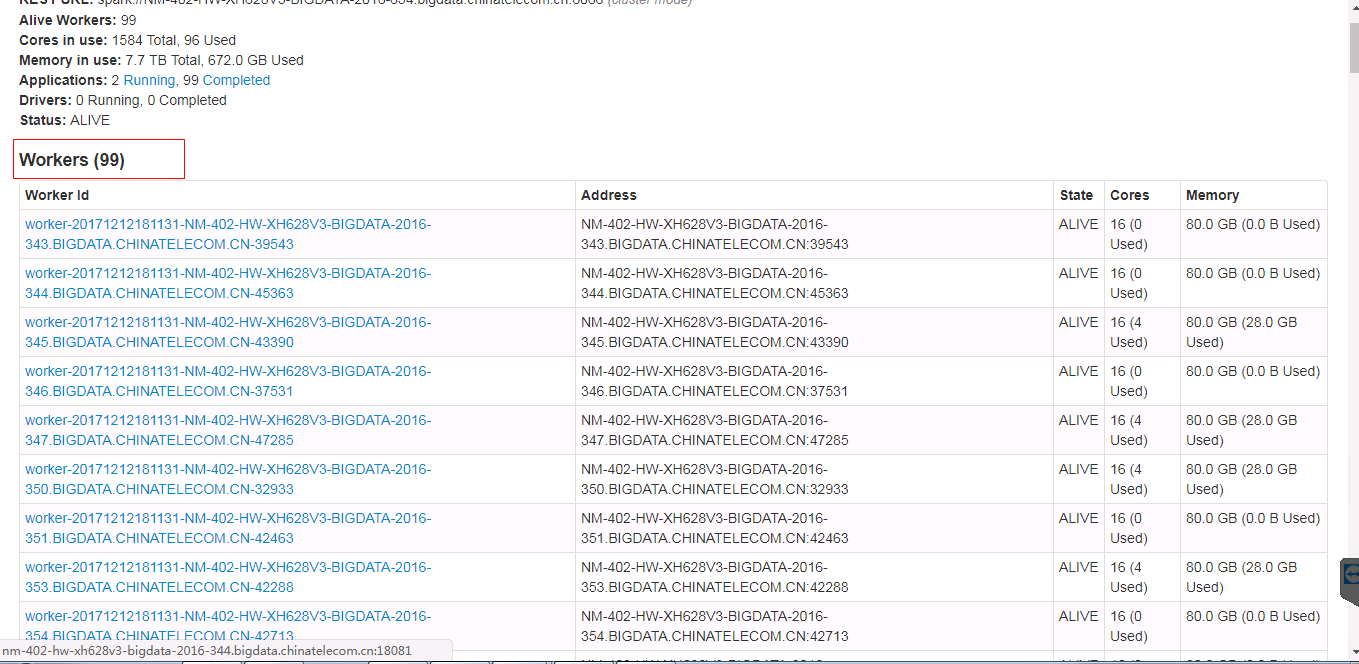This screenshot has height=664, width=1359.
Task: Click ALIVE state in the 343 worker row
Action: (1078, 224)
